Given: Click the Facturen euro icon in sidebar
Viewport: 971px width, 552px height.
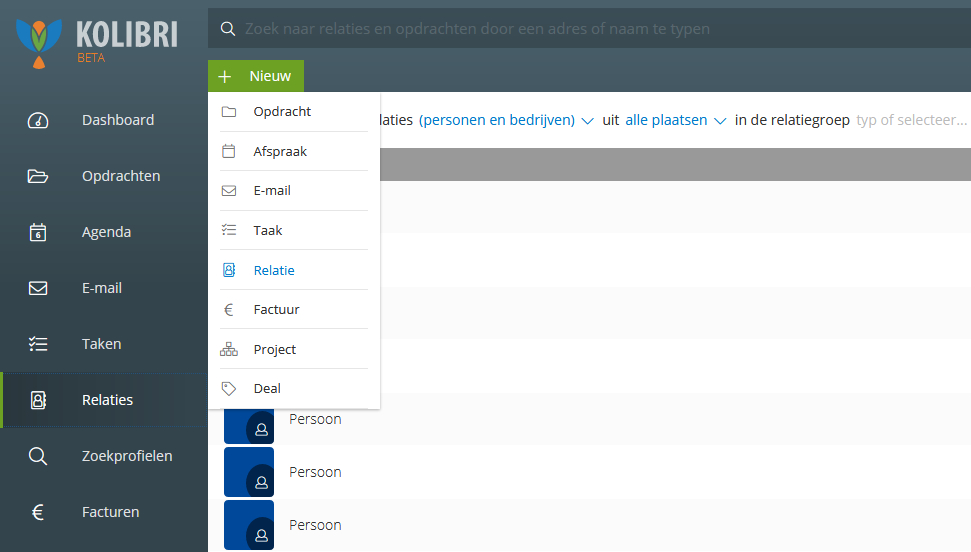Looking at the screenshot, I should pyautogui.click(x=38, y=512).
